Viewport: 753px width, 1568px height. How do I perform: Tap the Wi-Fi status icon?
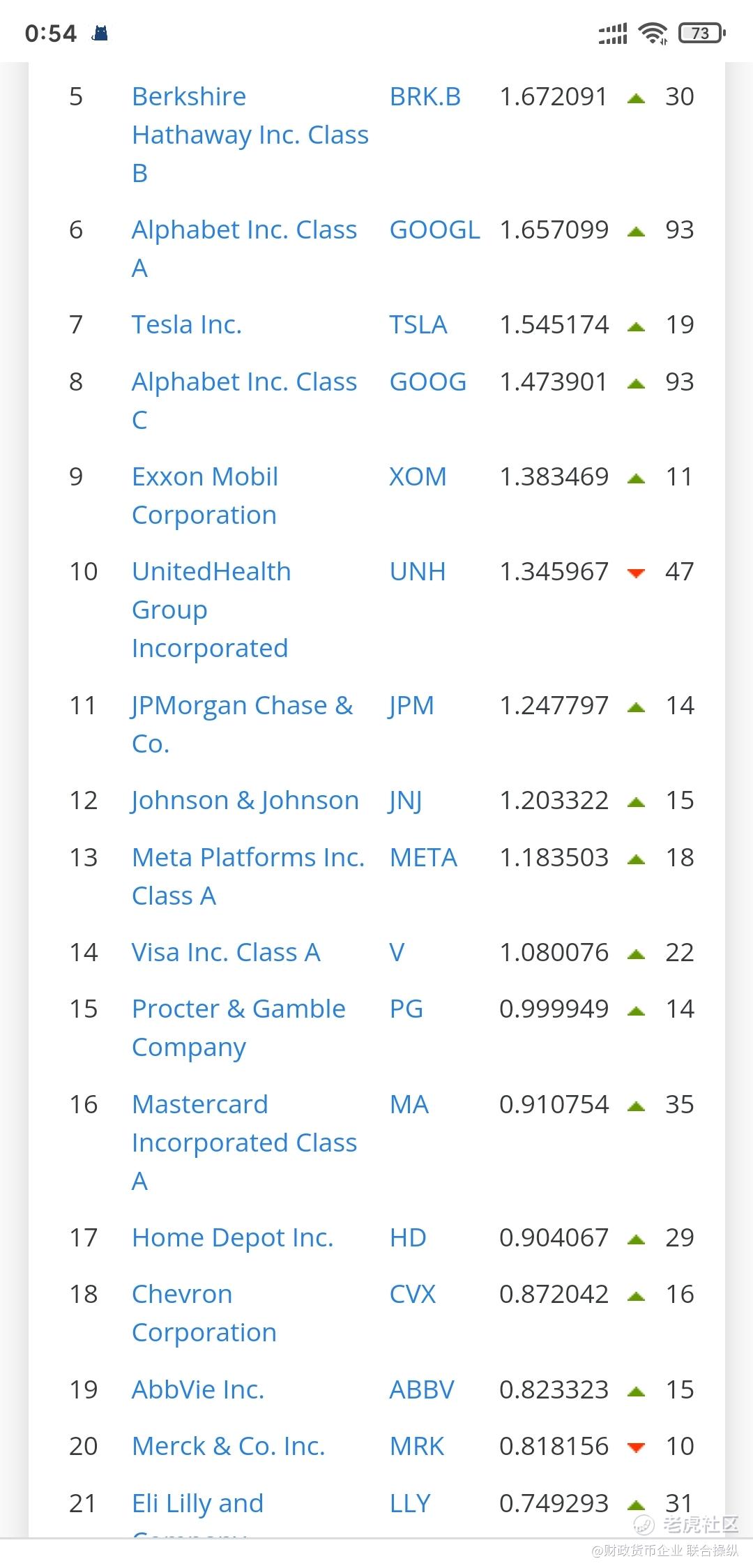(x=653, y=33)
